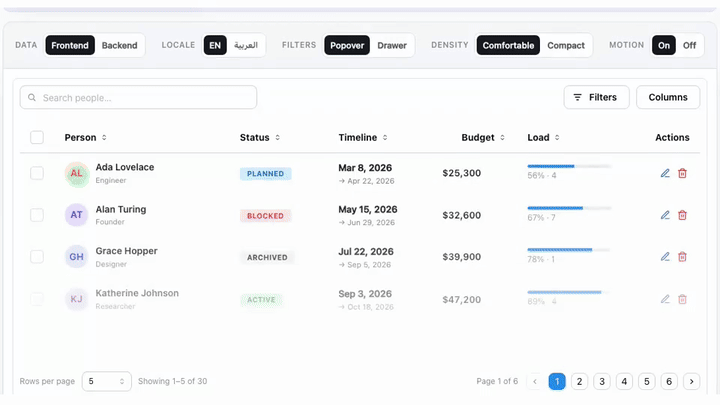Switch data source to Backend

tap(119, 45)
